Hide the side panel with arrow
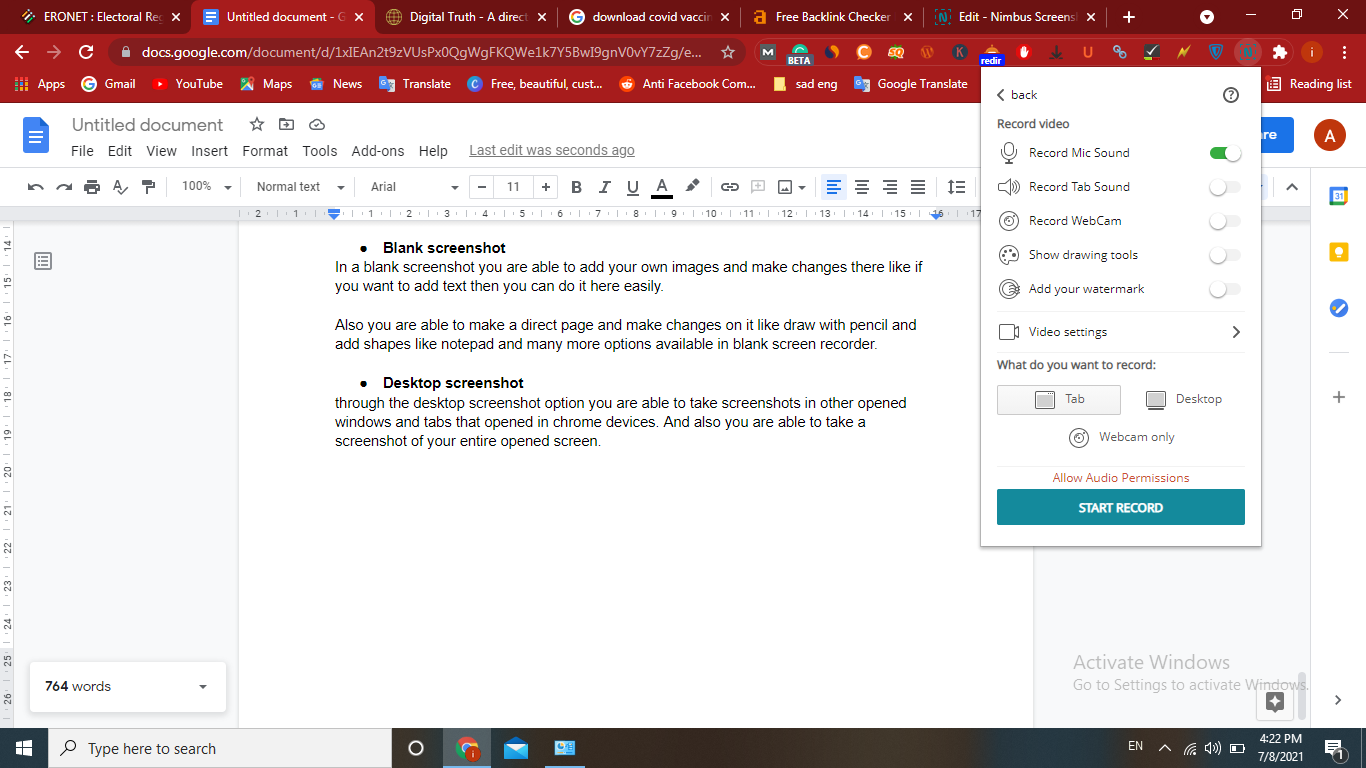 click(1339, 701)
